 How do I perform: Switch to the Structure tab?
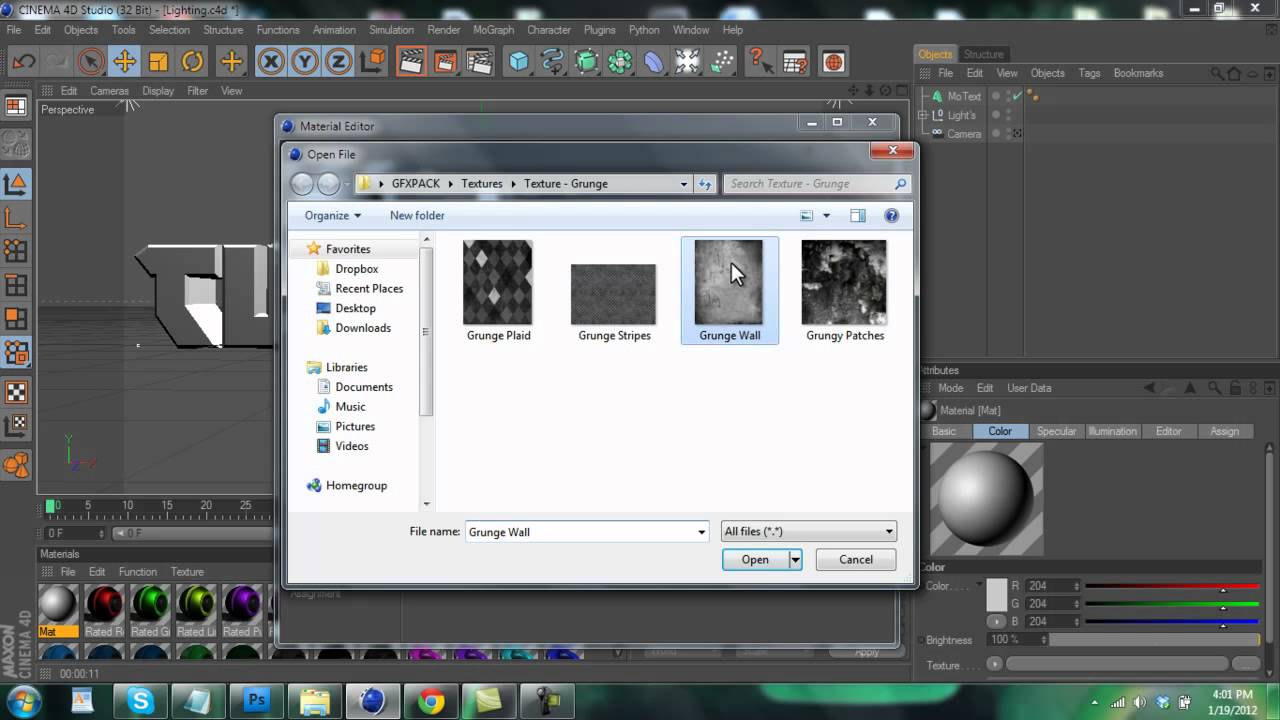click(x=983, y=54)
